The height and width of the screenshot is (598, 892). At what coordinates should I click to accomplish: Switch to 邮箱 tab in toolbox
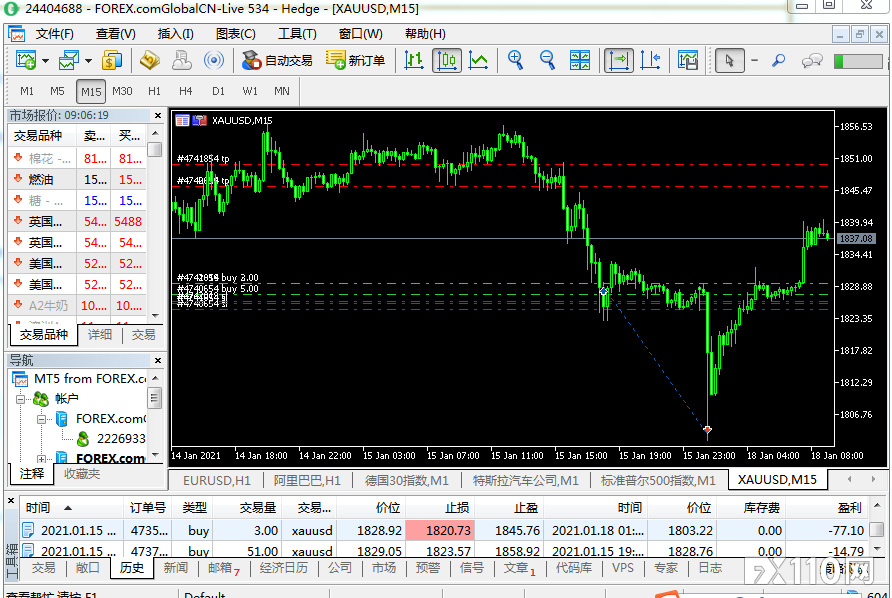[x=224, y=568]
